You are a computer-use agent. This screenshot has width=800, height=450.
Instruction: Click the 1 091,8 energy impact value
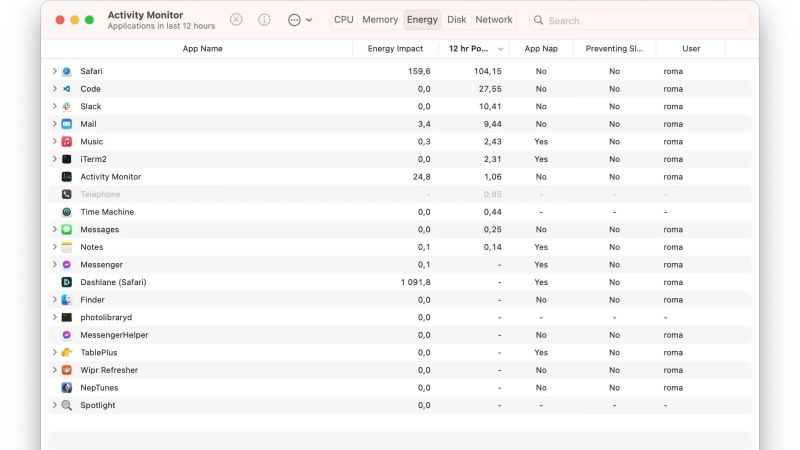click(x=415, y=282)
